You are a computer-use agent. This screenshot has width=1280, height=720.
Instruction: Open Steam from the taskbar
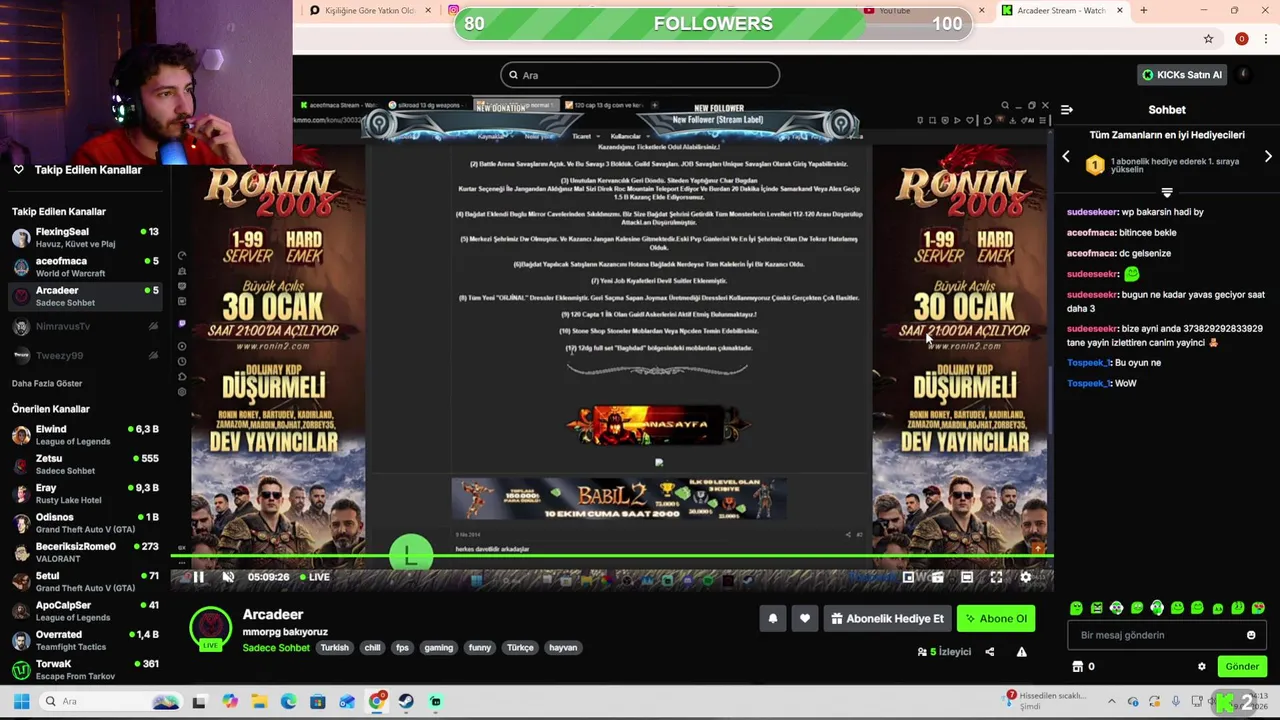pyautogui.click(x=406, y=701)
